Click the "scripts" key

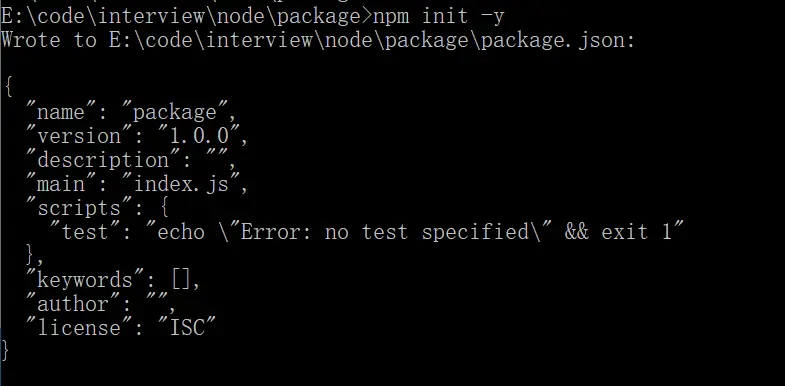tap(79, 208)
